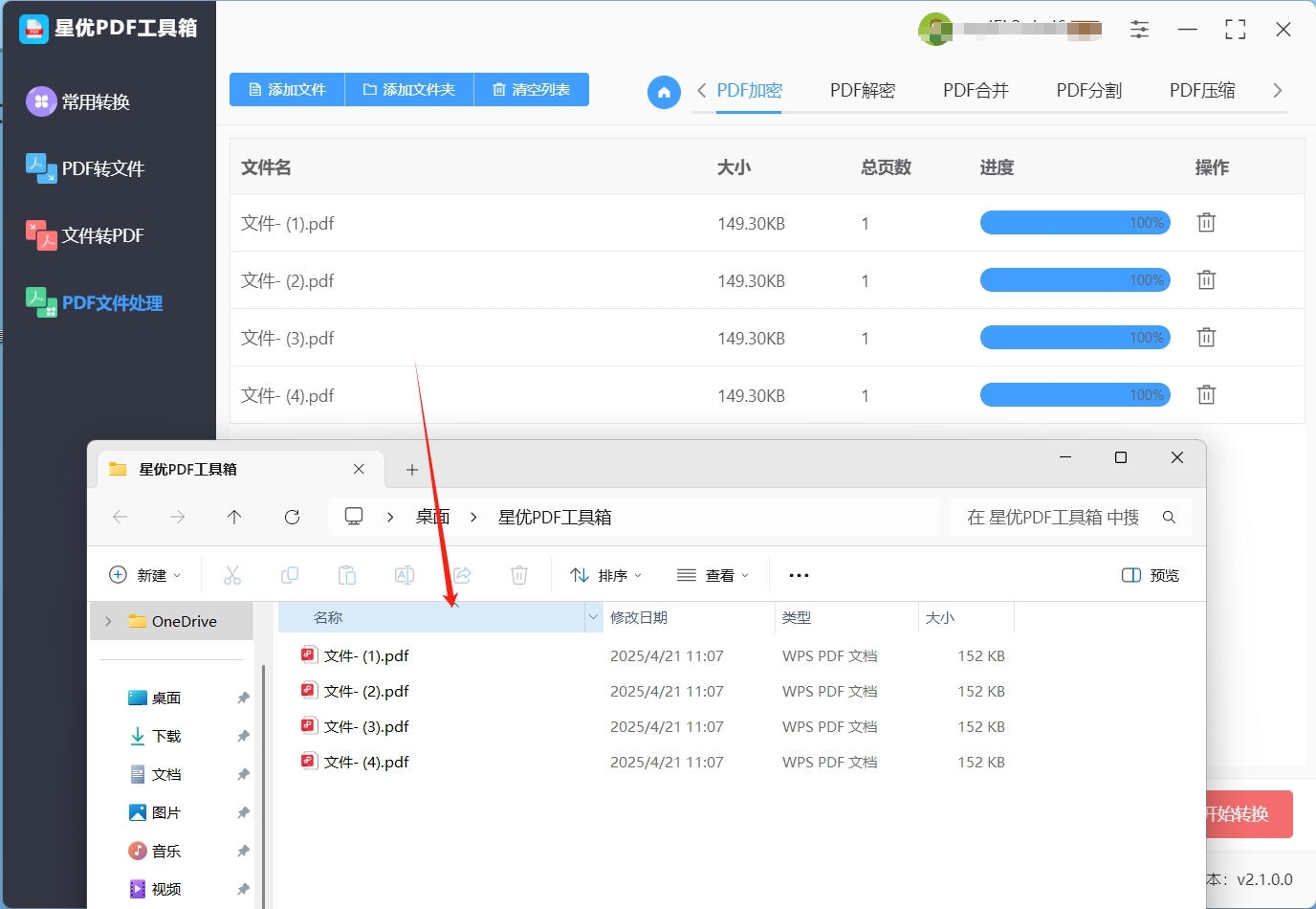Expand breadcrumb chevron after 桌面
The image size is (1316, 909).
pyautogui.click(x=473, y=517)
